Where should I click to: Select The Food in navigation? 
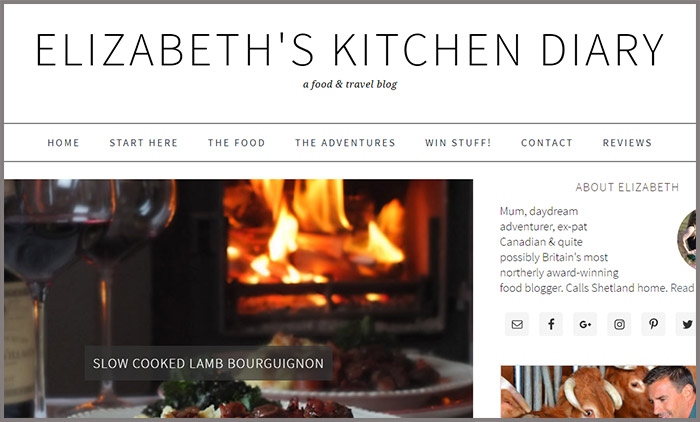pyautogui.click(x=237, y=143)
